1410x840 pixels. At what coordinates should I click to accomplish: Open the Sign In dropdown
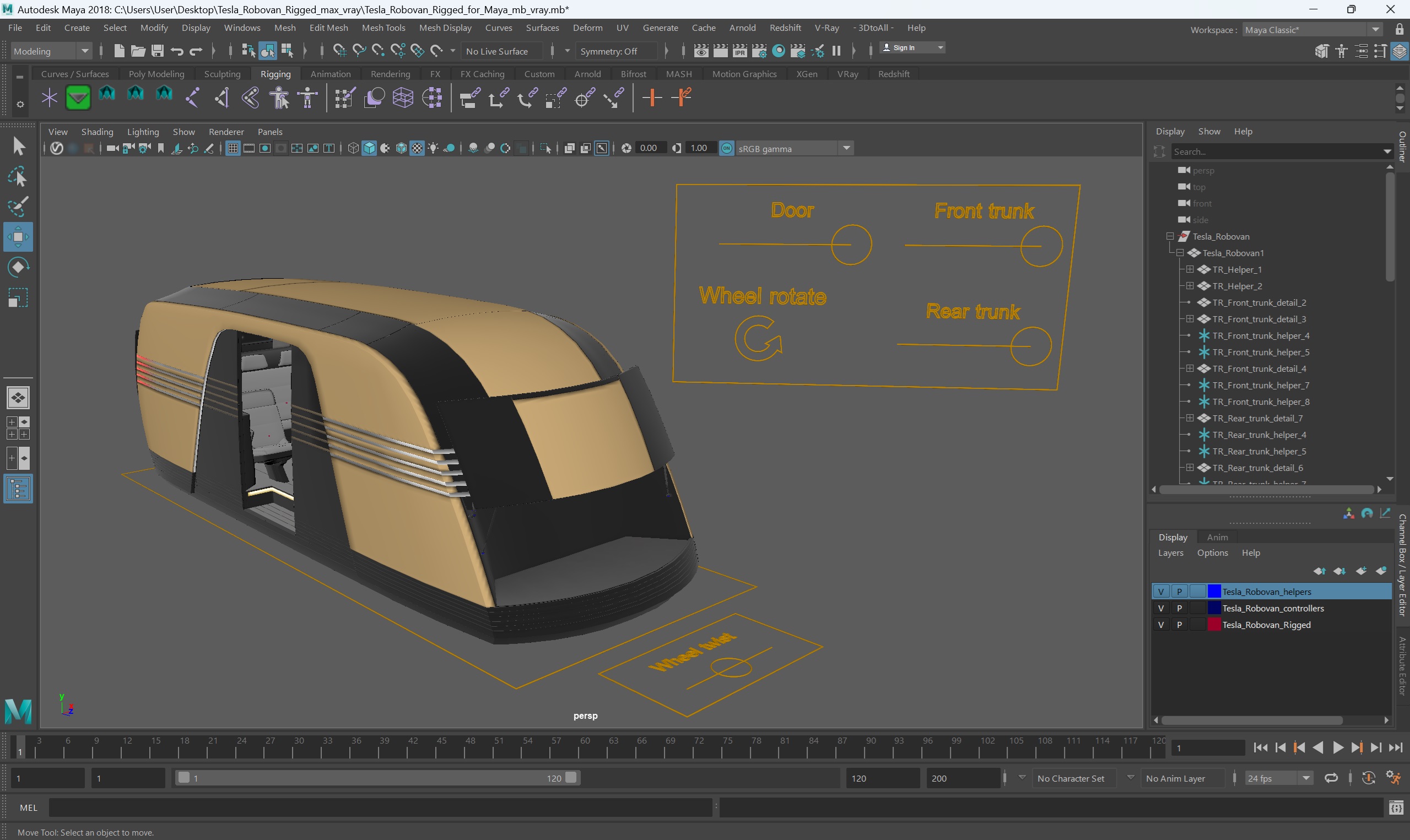912,47
